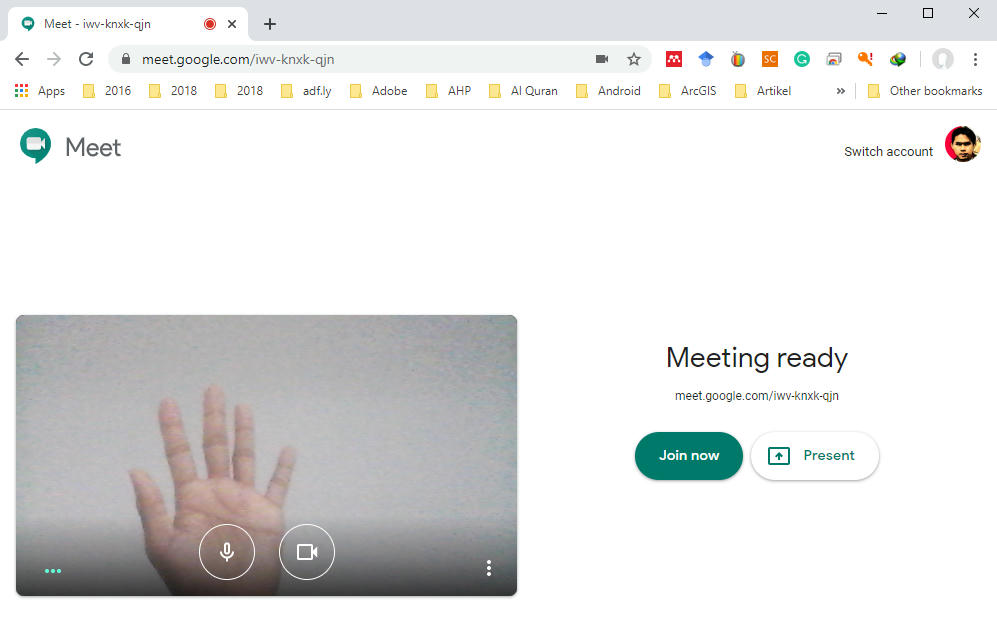Click the webcam preview thumbnail
The image size is (997, 631).
pyautogui.click(x=266, y=455)
